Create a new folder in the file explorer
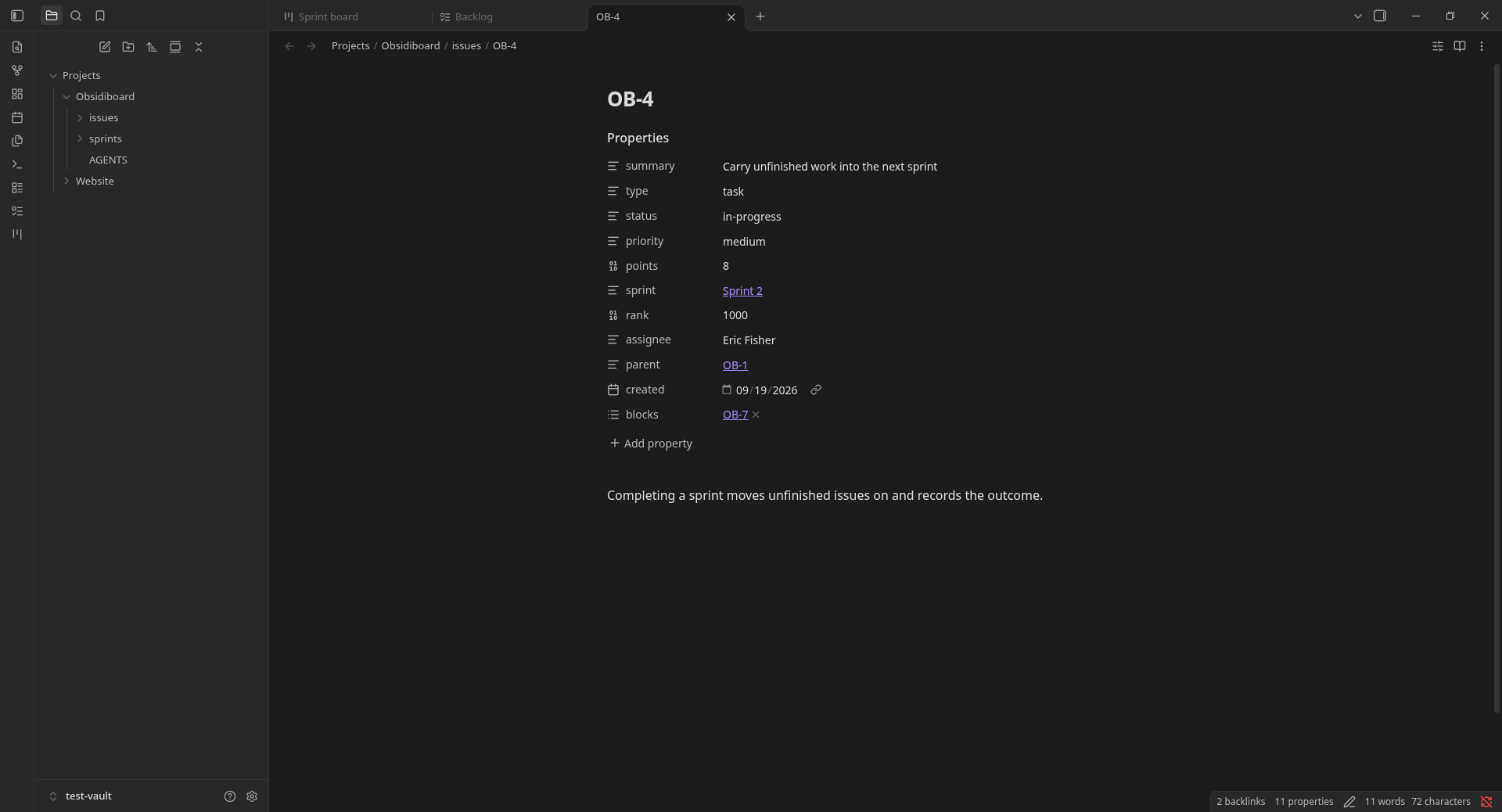1502x812 pixels. pos(128,47)
